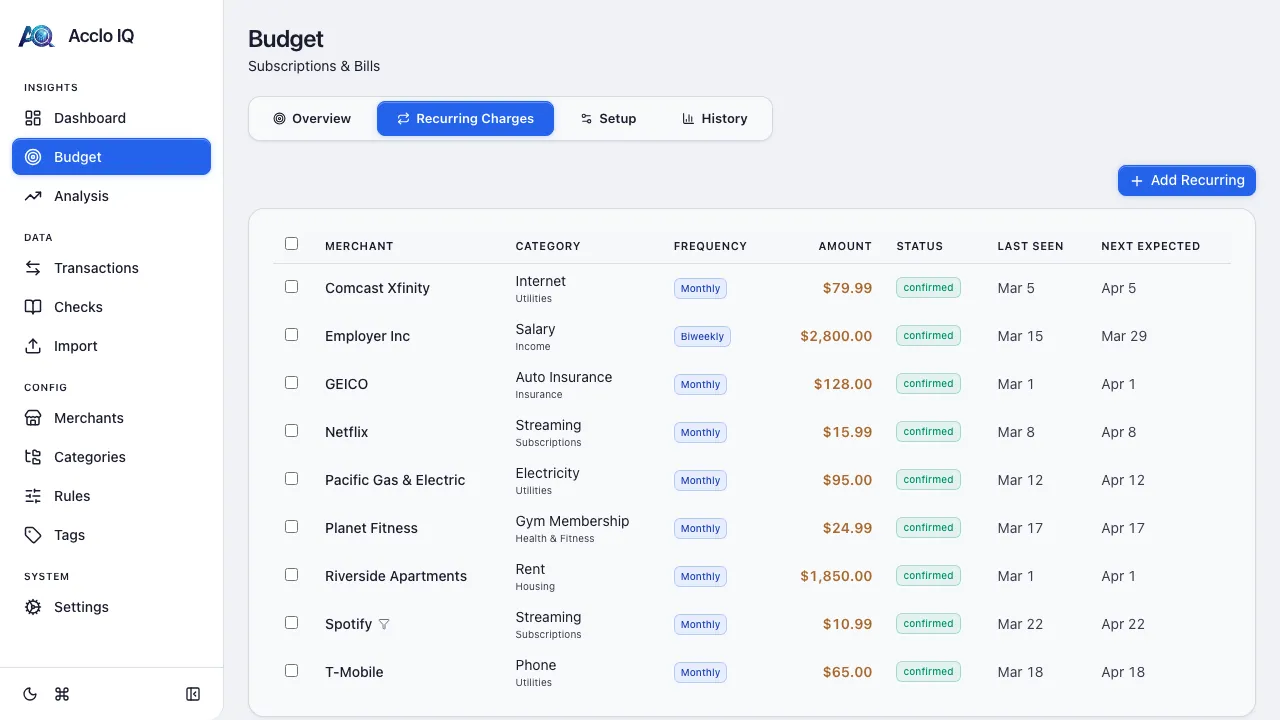Click the confirmed status badge for Netflix
Viewport: 1280px width, 720px height.
928,432
